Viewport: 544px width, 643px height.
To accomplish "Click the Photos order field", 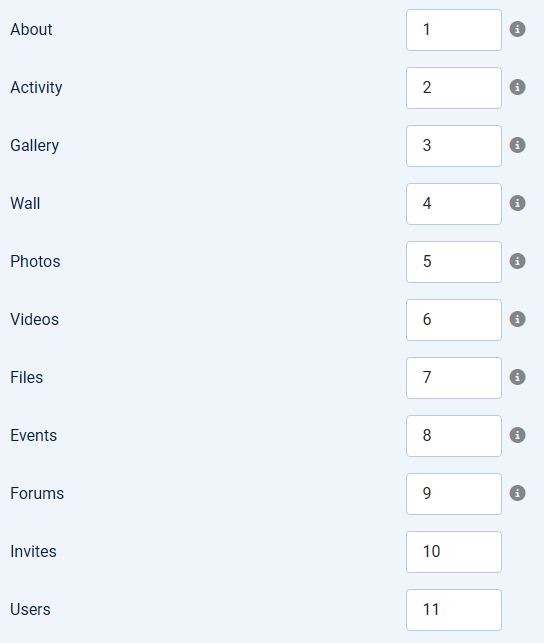I will [454, 262].
